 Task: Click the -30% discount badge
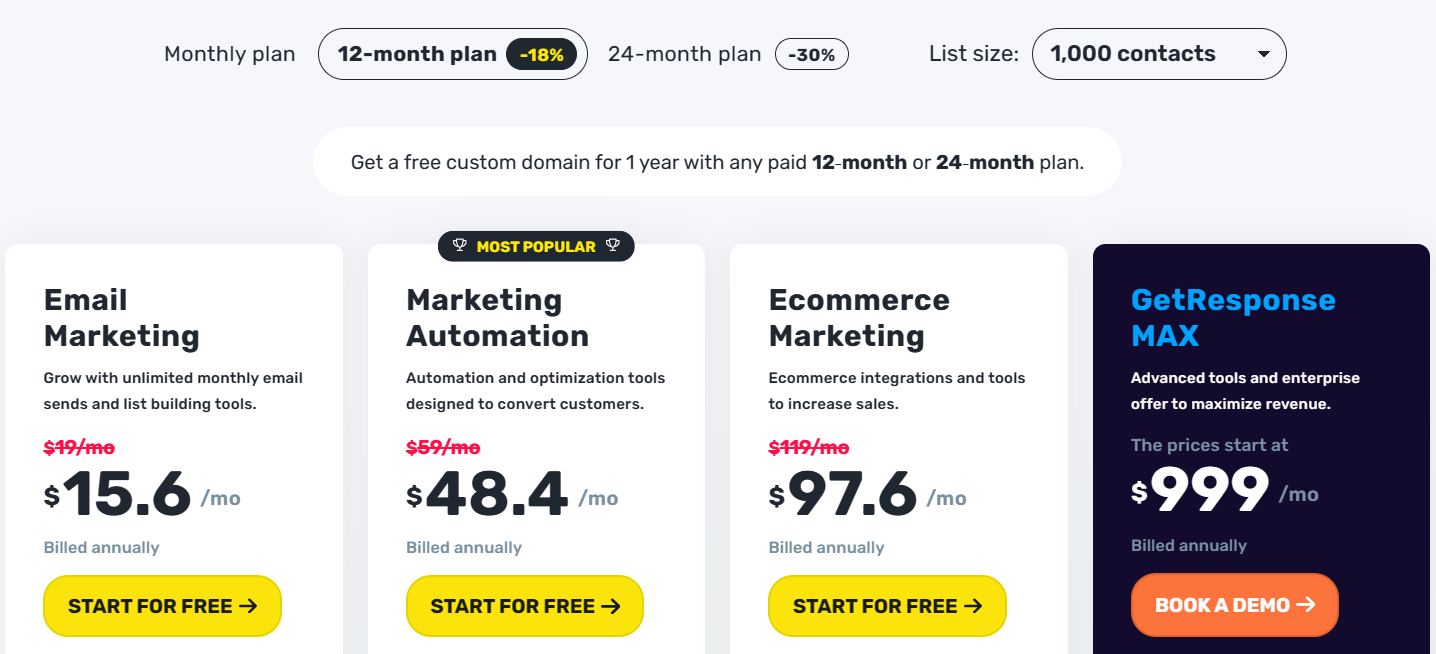811,53
